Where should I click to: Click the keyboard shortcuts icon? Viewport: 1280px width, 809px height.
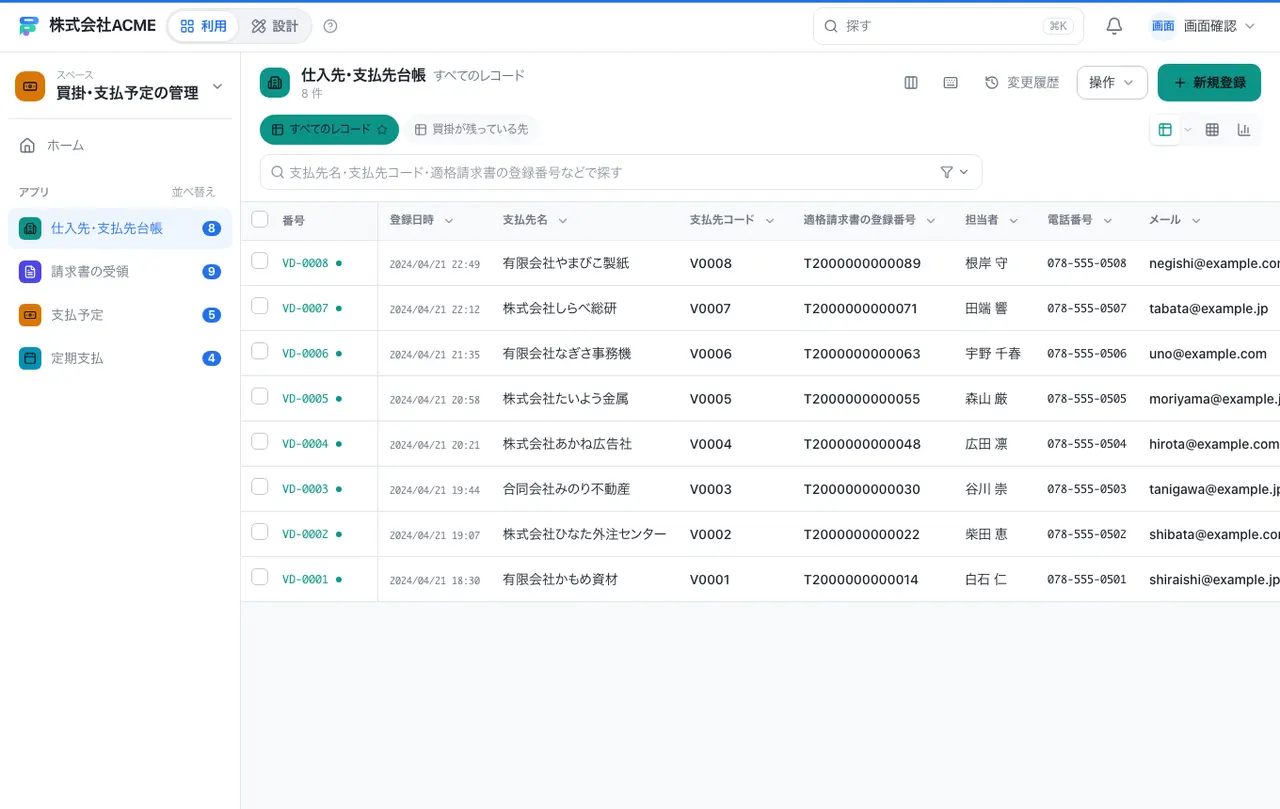[x=951, y=83]
